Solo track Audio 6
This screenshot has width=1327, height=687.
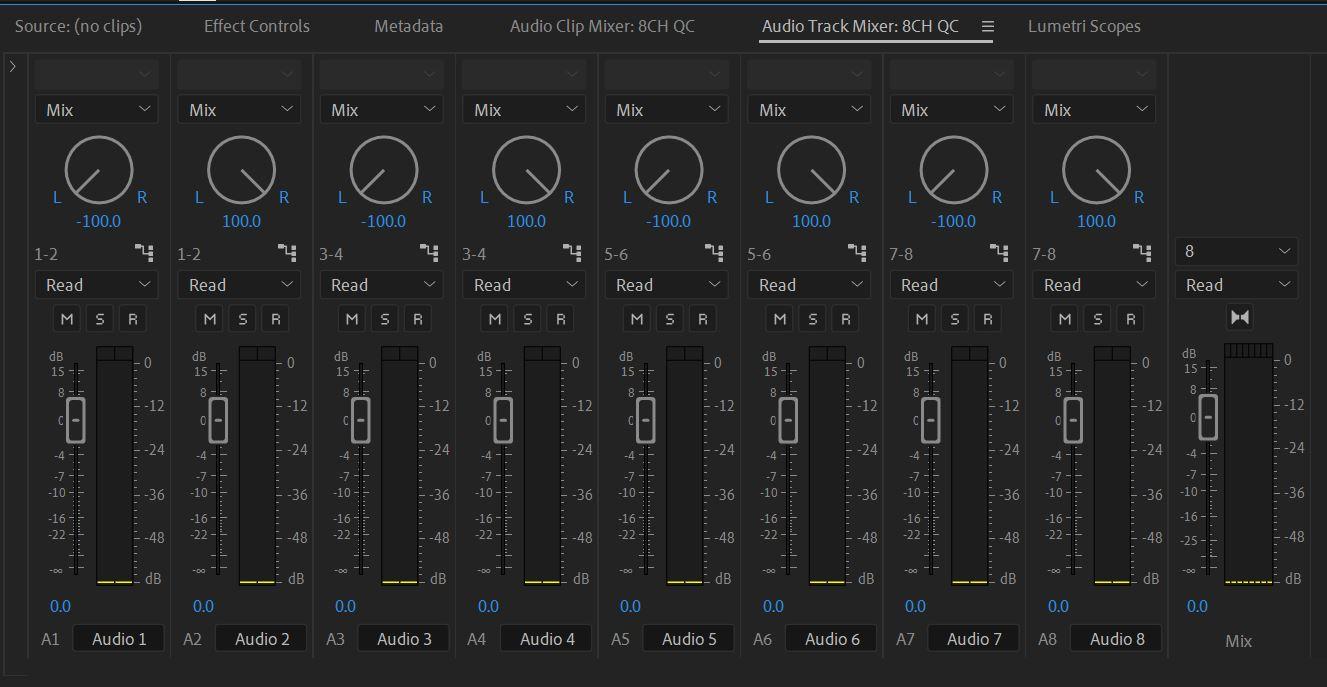tap(813, 319)
